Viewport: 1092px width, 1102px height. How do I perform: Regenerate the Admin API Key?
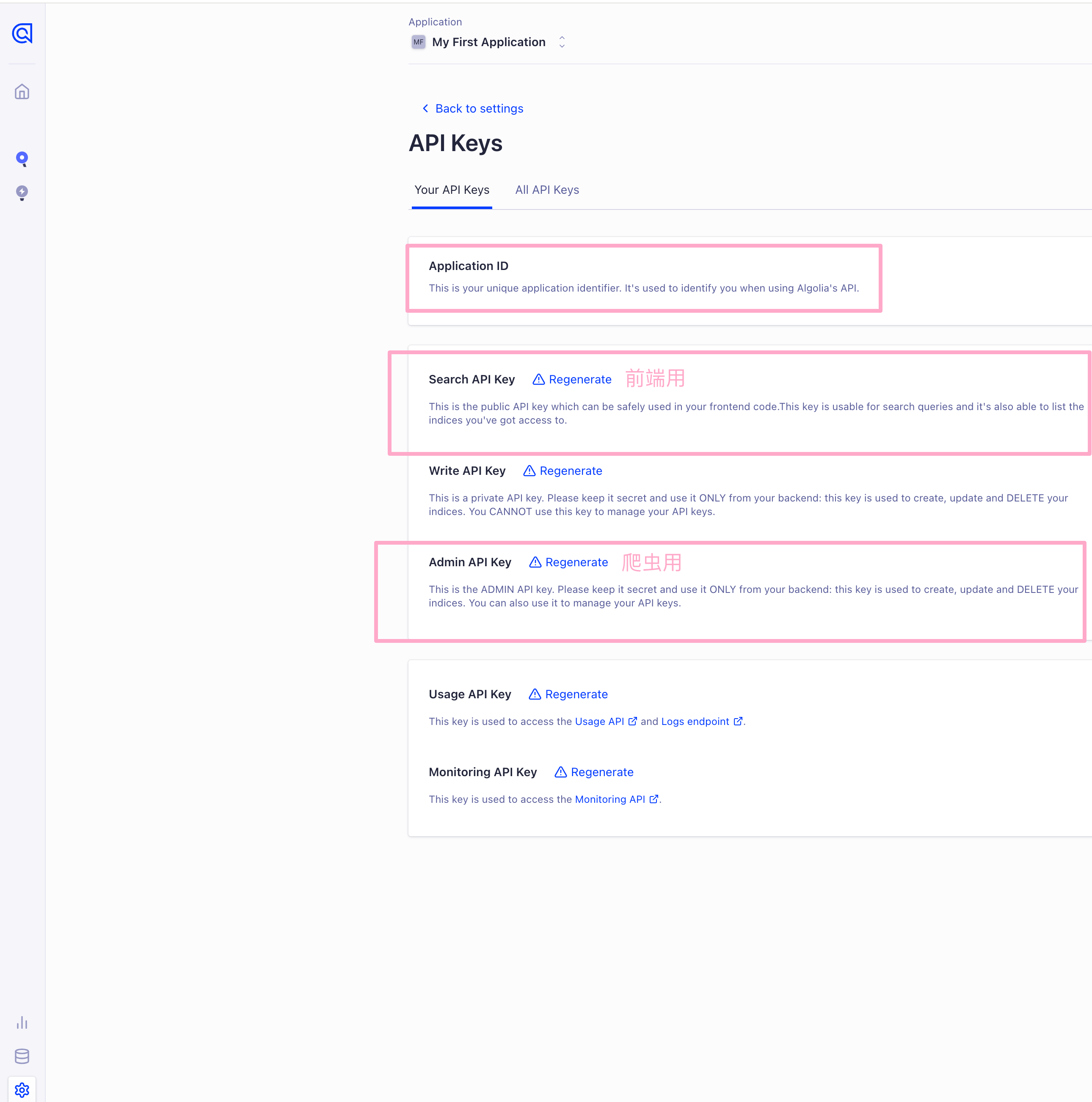tap(576, 562)
